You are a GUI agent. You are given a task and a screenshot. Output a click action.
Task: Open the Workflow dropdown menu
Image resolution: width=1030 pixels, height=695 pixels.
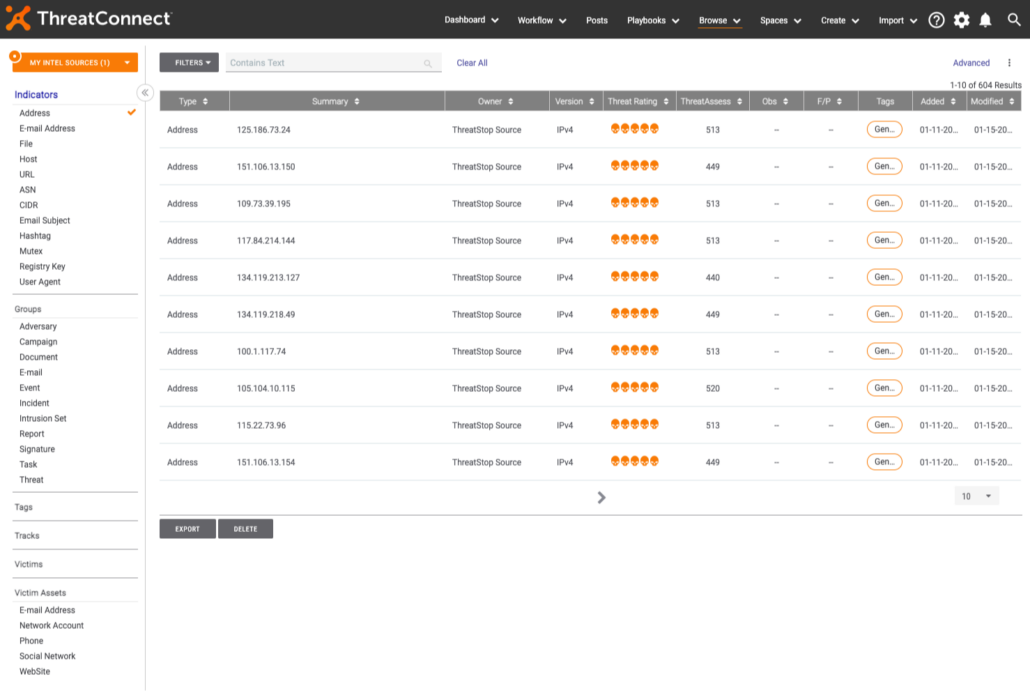point(542,20)
